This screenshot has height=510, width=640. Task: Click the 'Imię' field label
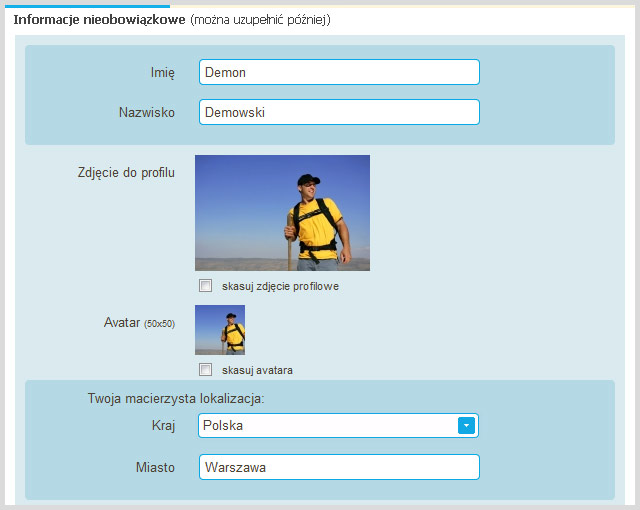pos(160,72)
